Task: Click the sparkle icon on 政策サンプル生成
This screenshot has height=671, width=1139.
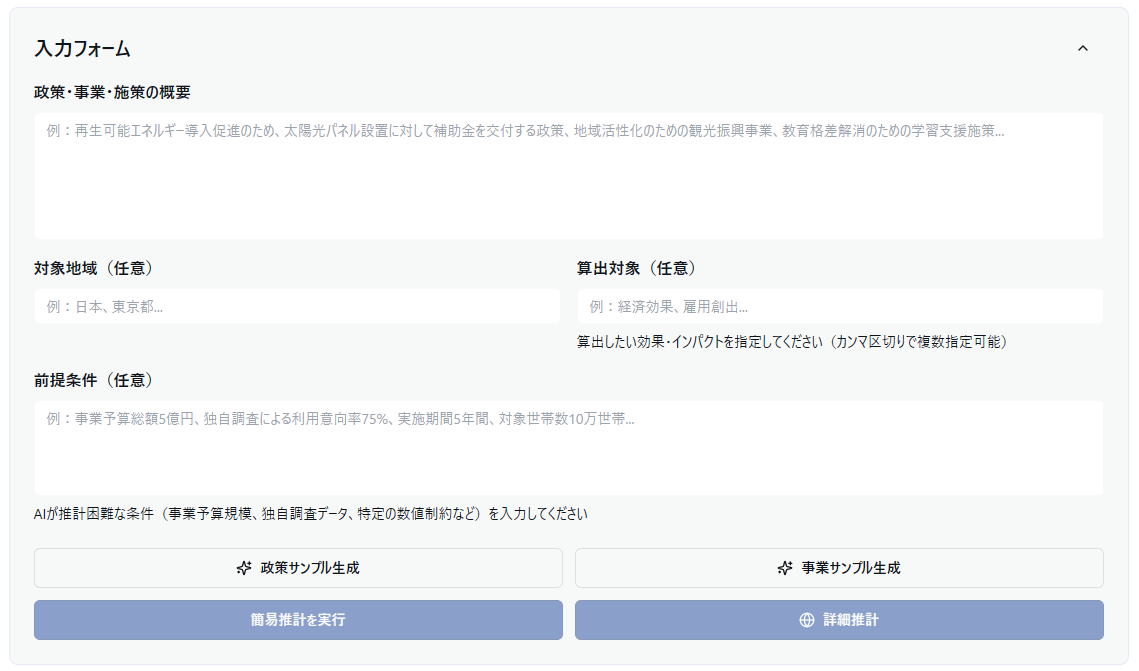Action: pyautogui.click(x=243, y=568)
